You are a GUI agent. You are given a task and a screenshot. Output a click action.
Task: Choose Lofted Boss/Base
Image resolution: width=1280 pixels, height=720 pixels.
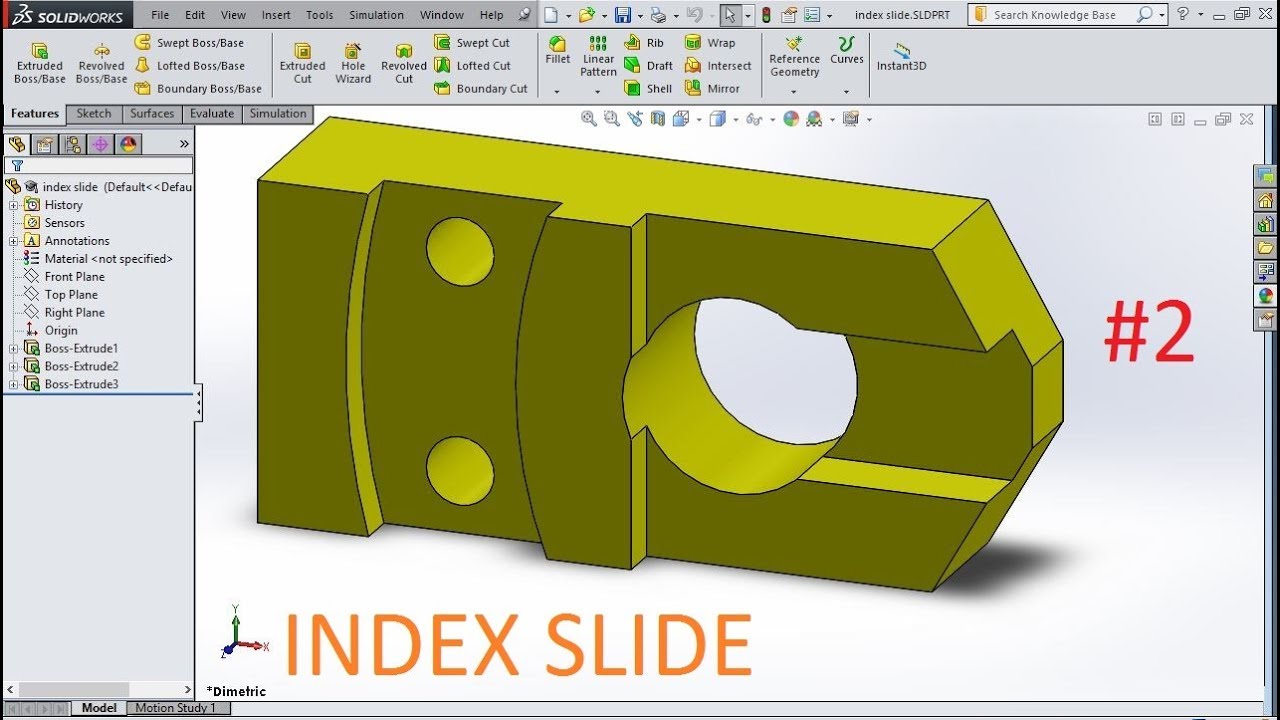[x=189, y=66]
